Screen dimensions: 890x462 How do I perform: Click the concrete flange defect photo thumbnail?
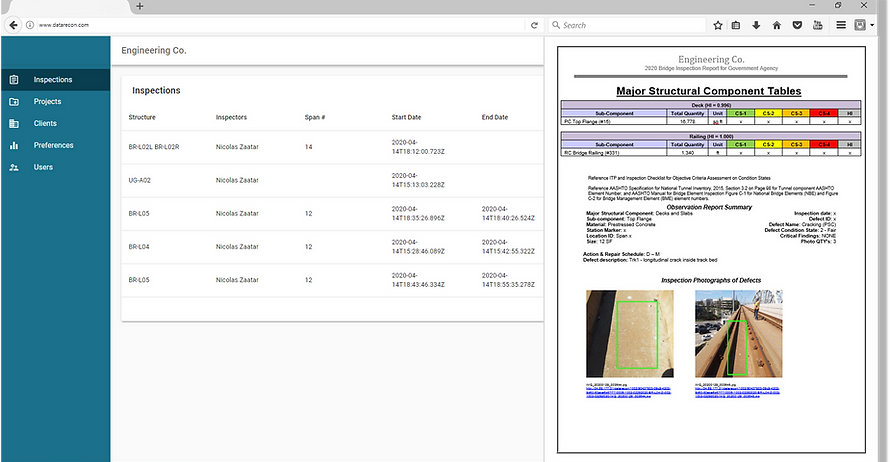630,334
